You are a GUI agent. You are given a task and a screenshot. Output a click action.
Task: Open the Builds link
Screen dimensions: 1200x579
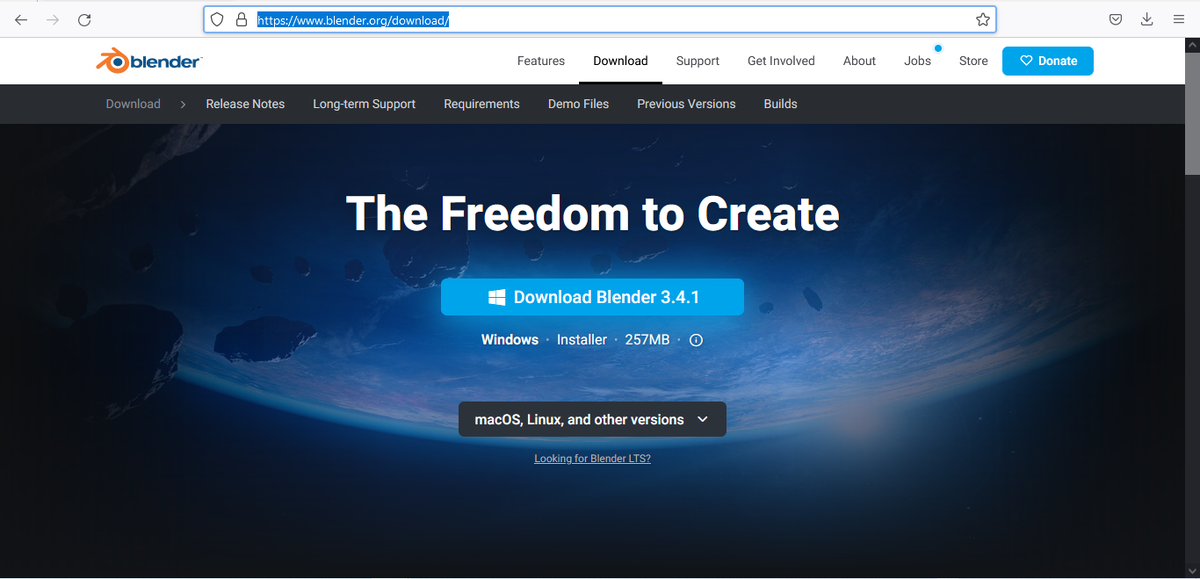pos(780,104)
